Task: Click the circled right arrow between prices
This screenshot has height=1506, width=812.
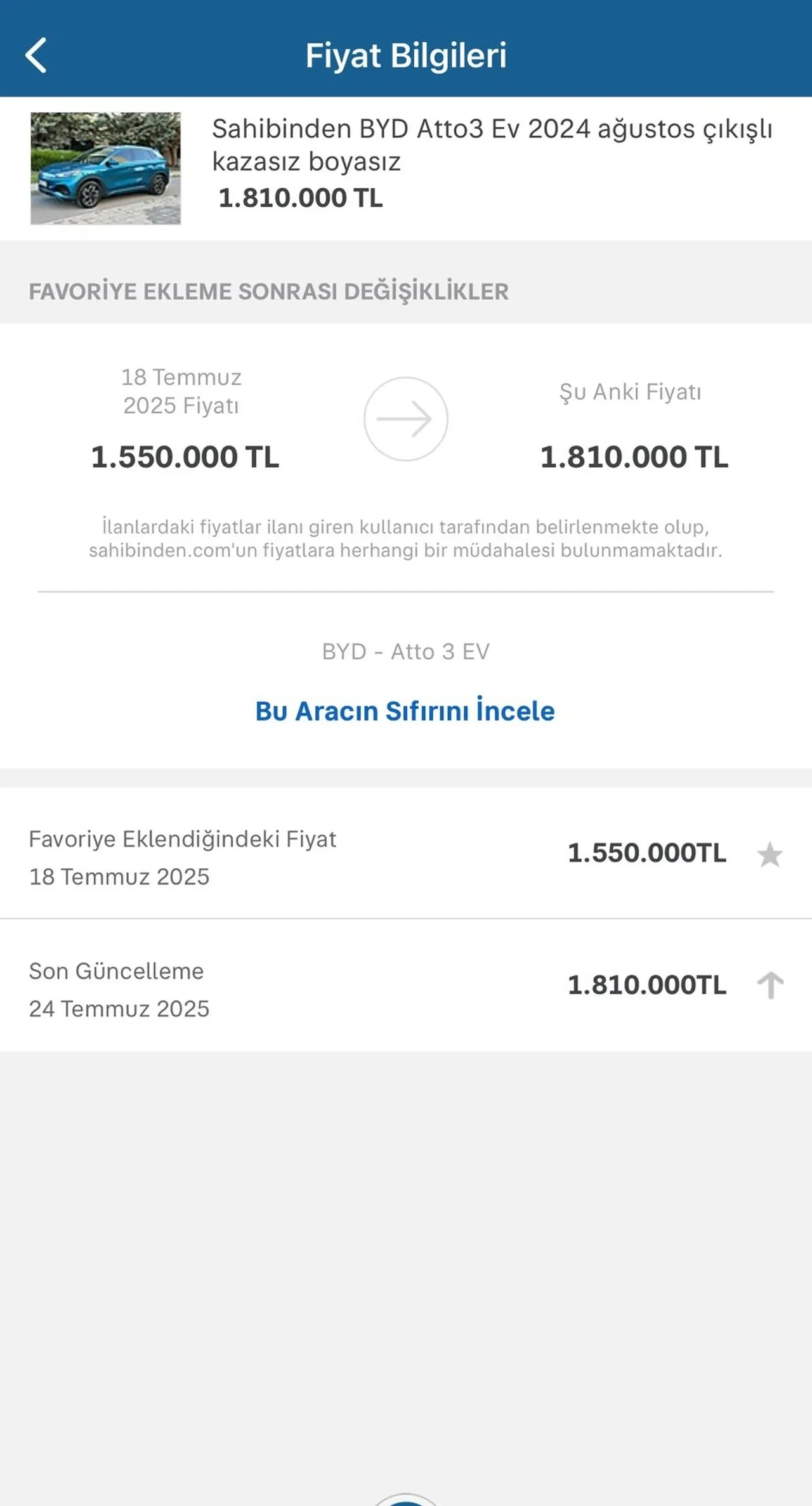Action: [405, 419]
